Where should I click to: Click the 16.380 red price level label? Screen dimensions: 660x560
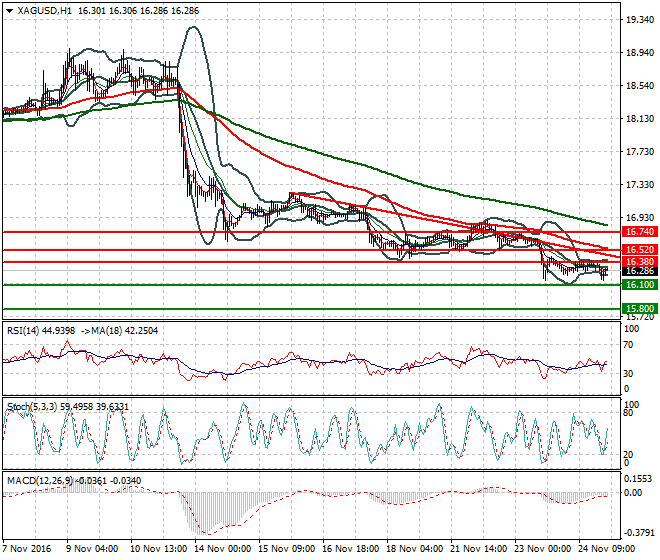click(639, 261)
